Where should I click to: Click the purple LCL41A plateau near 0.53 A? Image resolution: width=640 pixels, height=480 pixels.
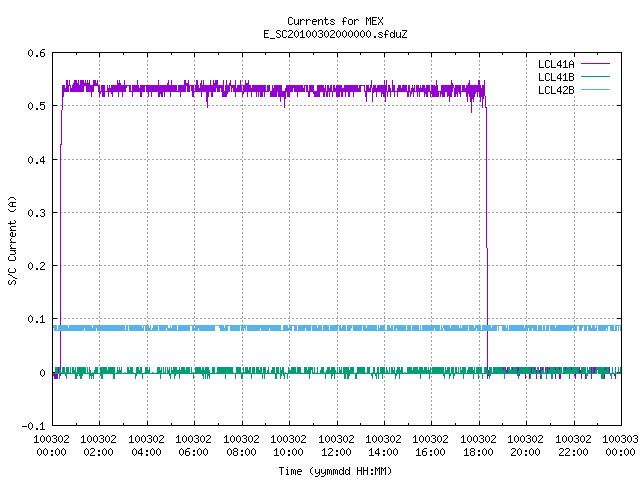[273, 89]
